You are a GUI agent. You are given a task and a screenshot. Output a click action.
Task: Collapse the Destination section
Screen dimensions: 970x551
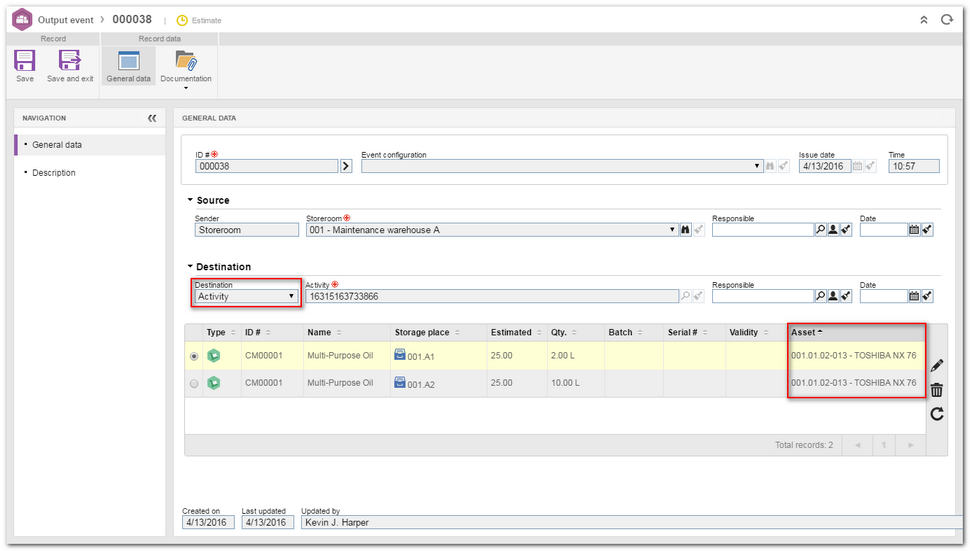click(x=191, y=266)
